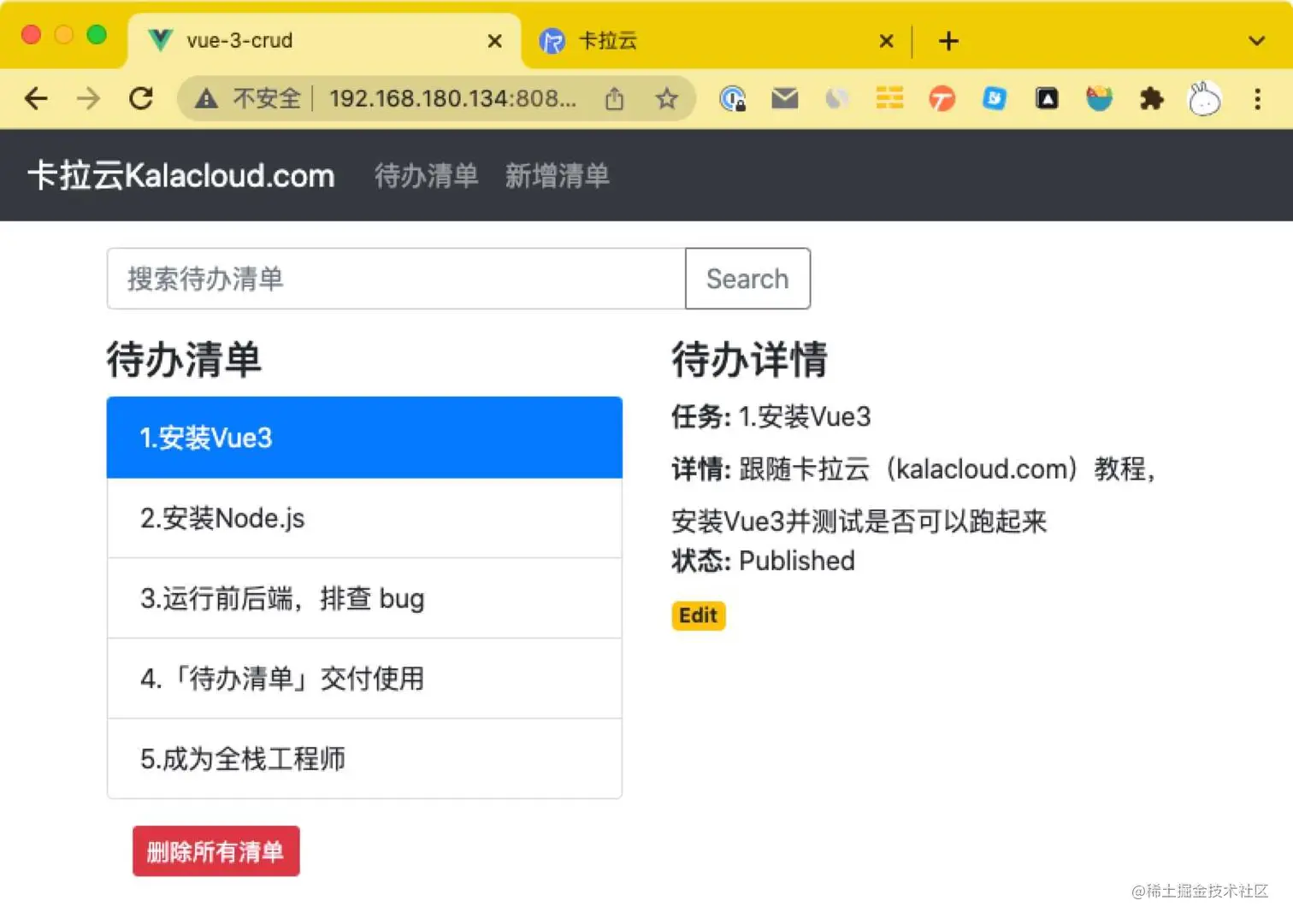Expand the tab search chevron
The image size is (1293, 924).
click(x=1256, y=41)
